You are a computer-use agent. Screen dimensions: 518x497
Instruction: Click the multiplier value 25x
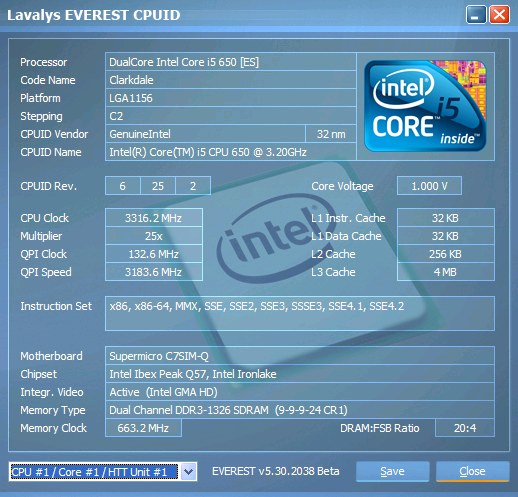coord(154,236)
